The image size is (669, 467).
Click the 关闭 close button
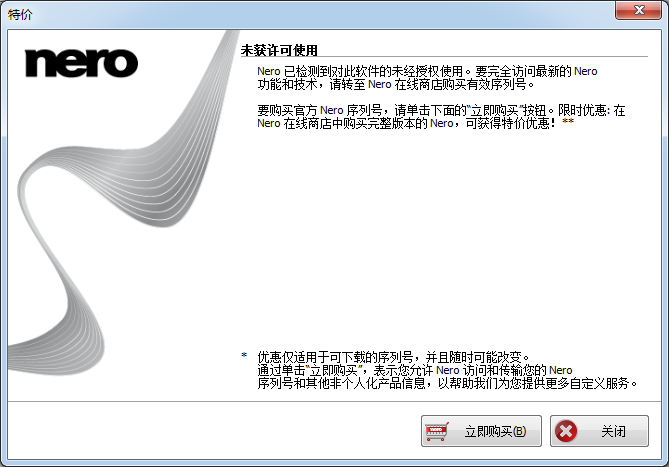[599, 431]
